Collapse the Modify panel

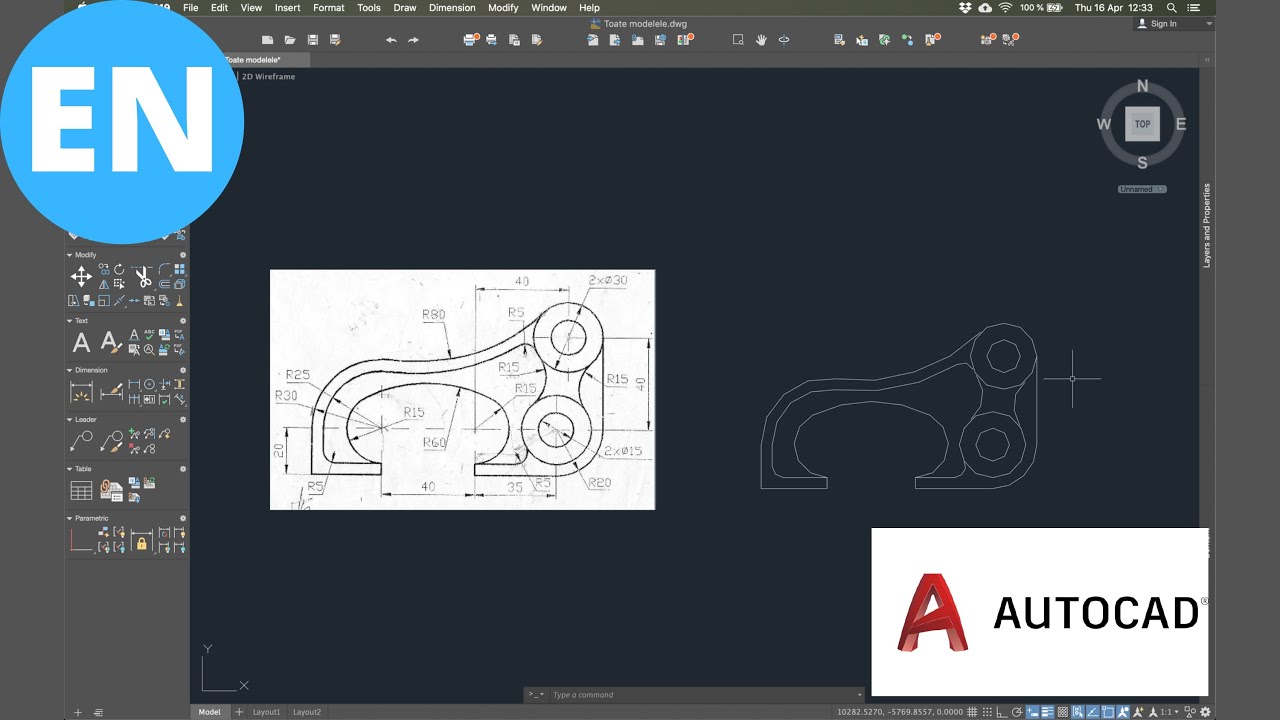(x=69, y=255)
